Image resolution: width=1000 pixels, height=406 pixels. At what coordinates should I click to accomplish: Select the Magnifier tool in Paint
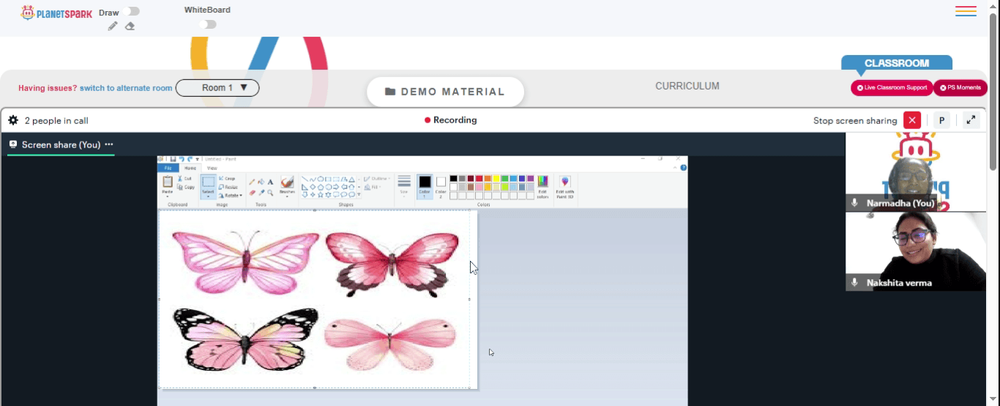pyautogui.click(x=270, y=192)
